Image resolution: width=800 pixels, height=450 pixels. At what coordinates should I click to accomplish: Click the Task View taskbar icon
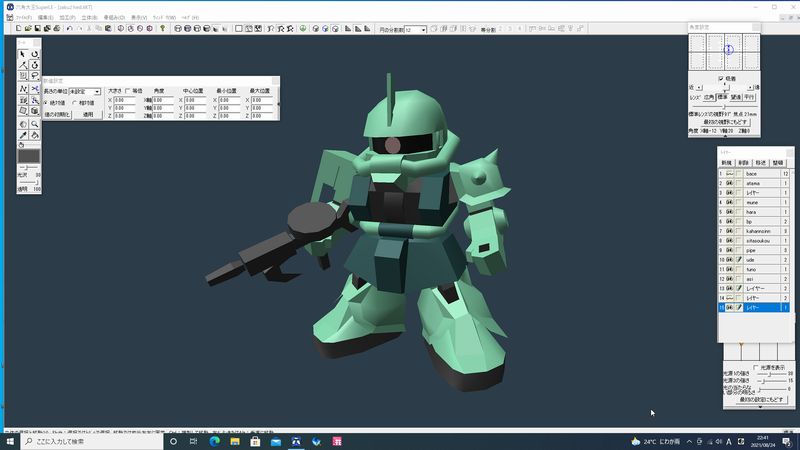[x=193, y=441]
